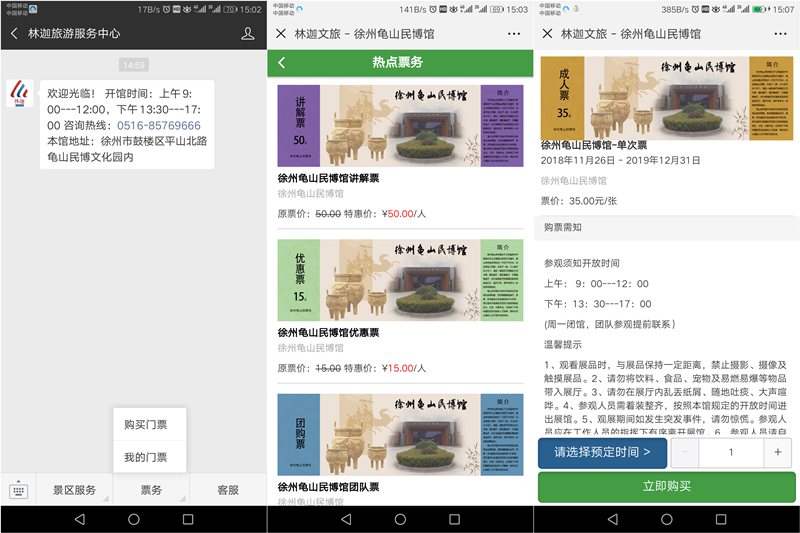Tap 讲解票 price 特惠价 ¥50.00/人
Viewport: 800px width, 533px height.
385,214
